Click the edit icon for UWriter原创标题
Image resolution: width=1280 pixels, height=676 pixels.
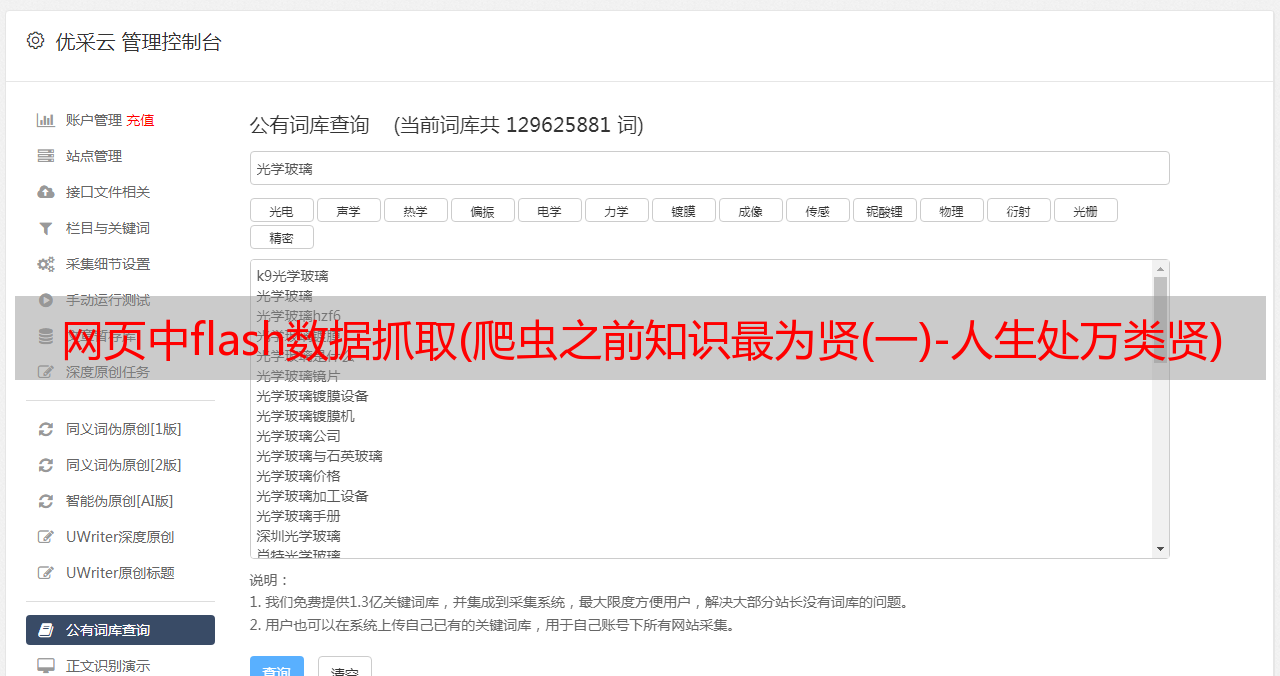click(46, 573)
